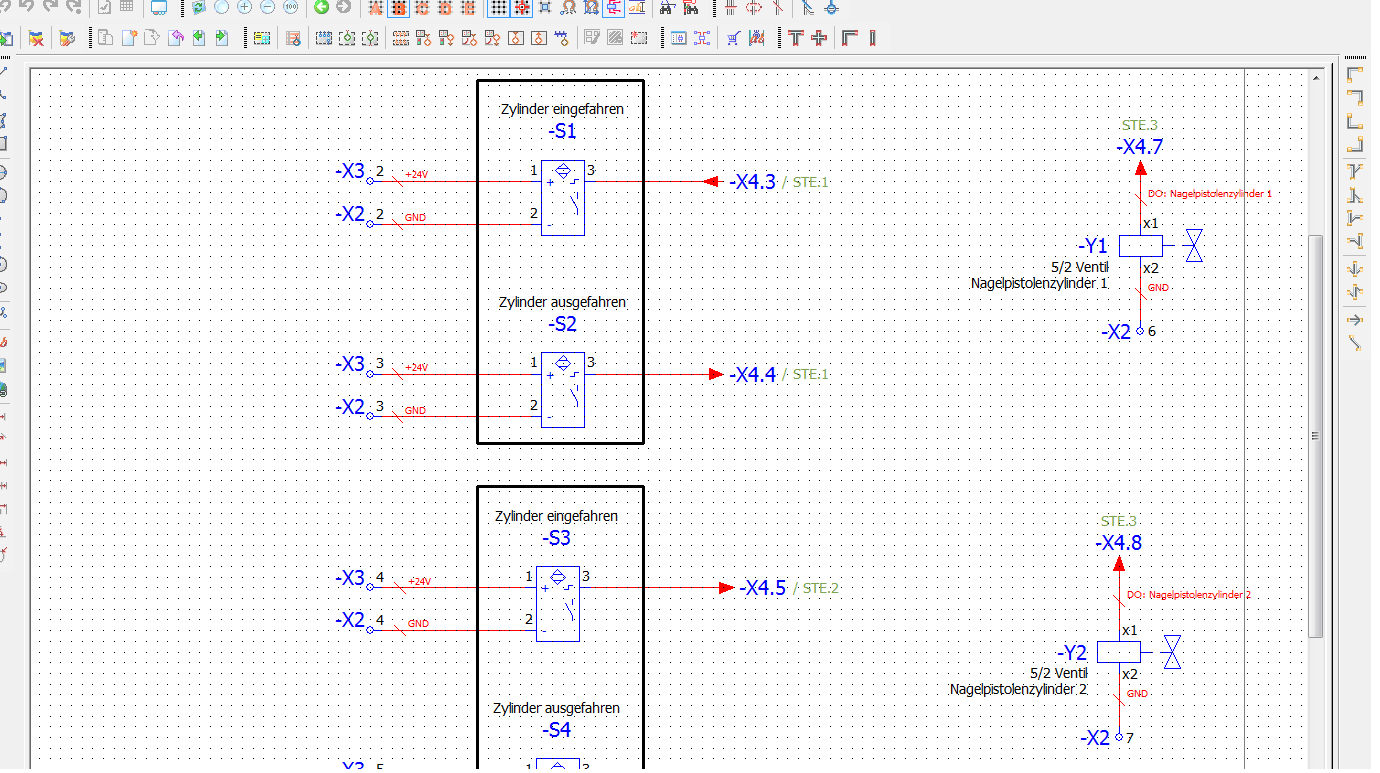The height and width of the screenshot is (773, 1380).
Task: Select text 'Zylinder ausgefahren' above -S2
Action: (x=563, y=302)
